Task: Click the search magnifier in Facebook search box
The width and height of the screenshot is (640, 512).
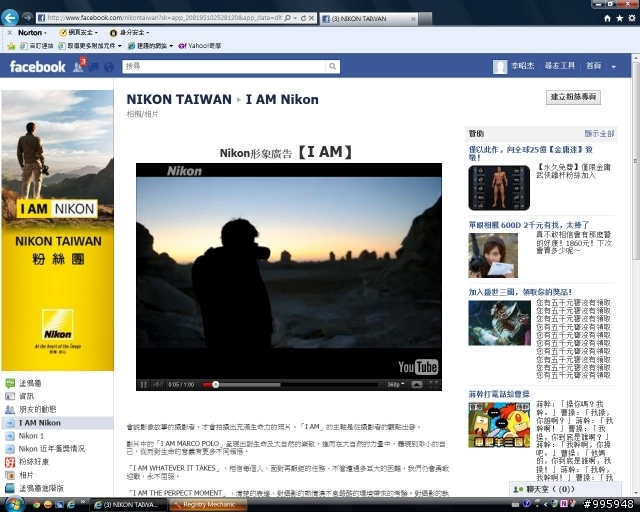Action: [333, 66]
